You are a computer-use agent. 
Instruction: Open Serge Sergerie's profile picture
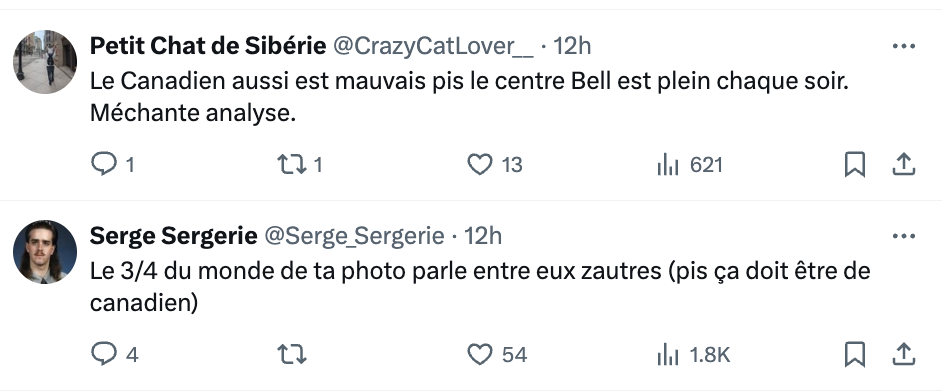click(45, 252)
